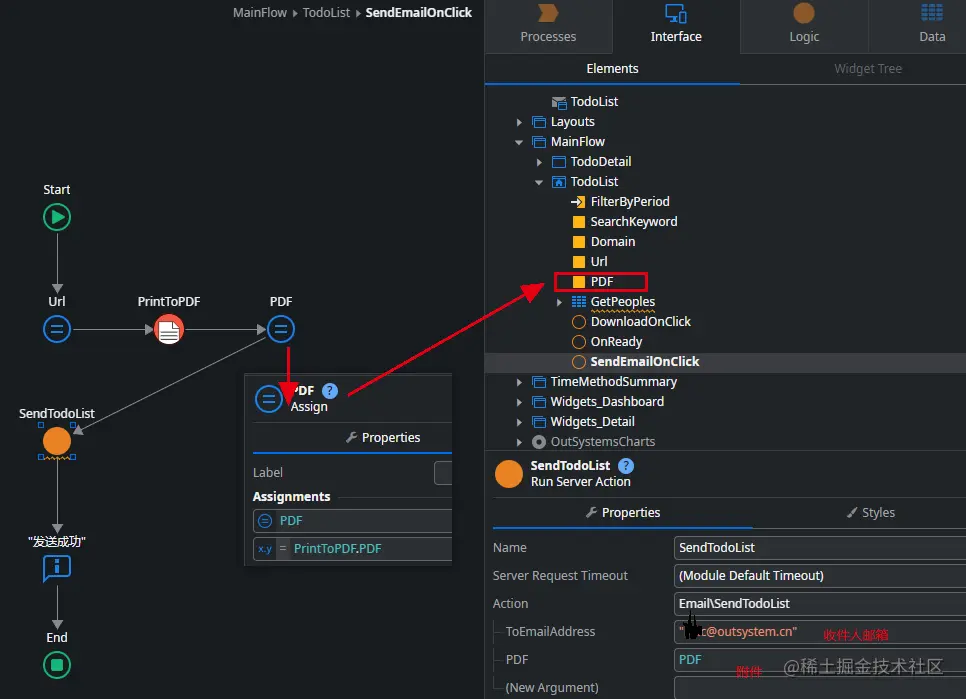Select SendEmailOnClick in the elements tree
The width and height of the screenshot is (966, 699).
coord(644,362)
